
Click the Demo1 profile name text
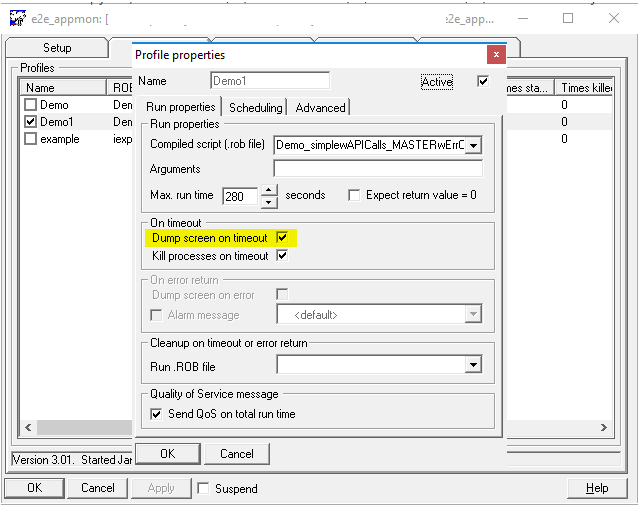[57, 122]
